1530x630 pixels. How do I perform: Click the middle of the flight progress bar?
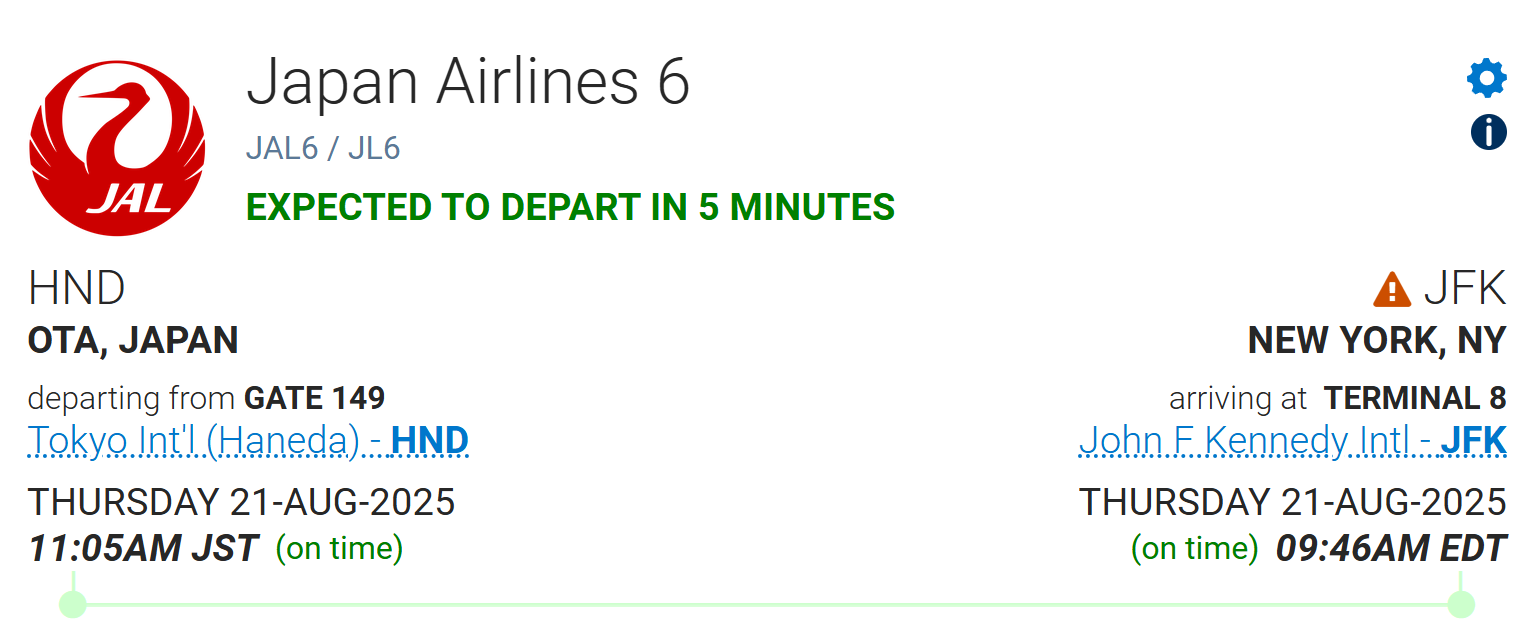(x=767, y=604)
